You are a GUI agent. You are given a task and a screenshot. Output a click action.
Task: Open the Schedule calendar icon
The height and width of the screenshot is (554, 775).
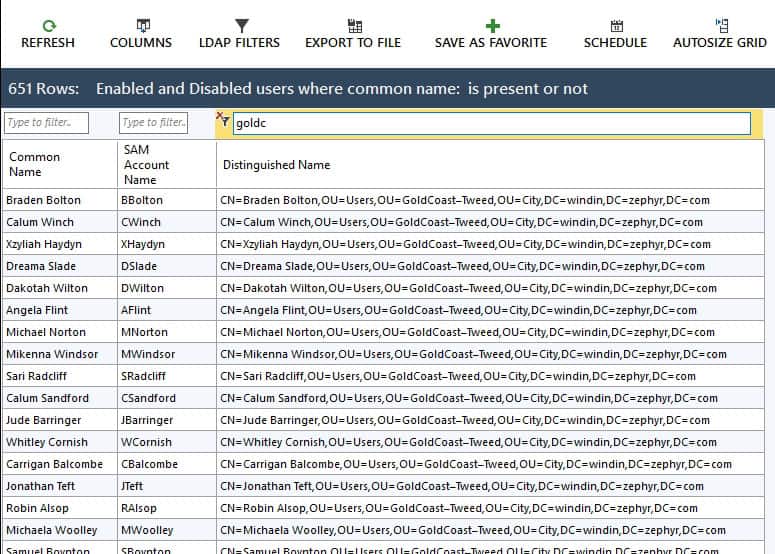616,26
